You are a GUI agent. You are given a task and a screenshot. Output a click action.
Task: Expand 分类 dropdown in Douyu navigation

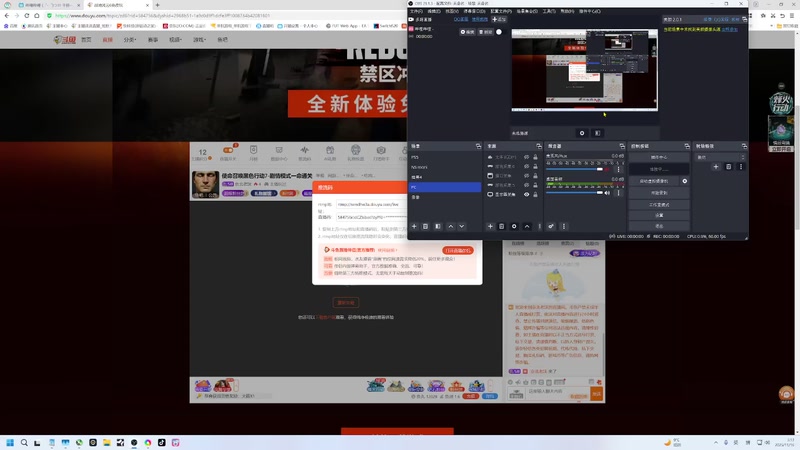[130, 39]
